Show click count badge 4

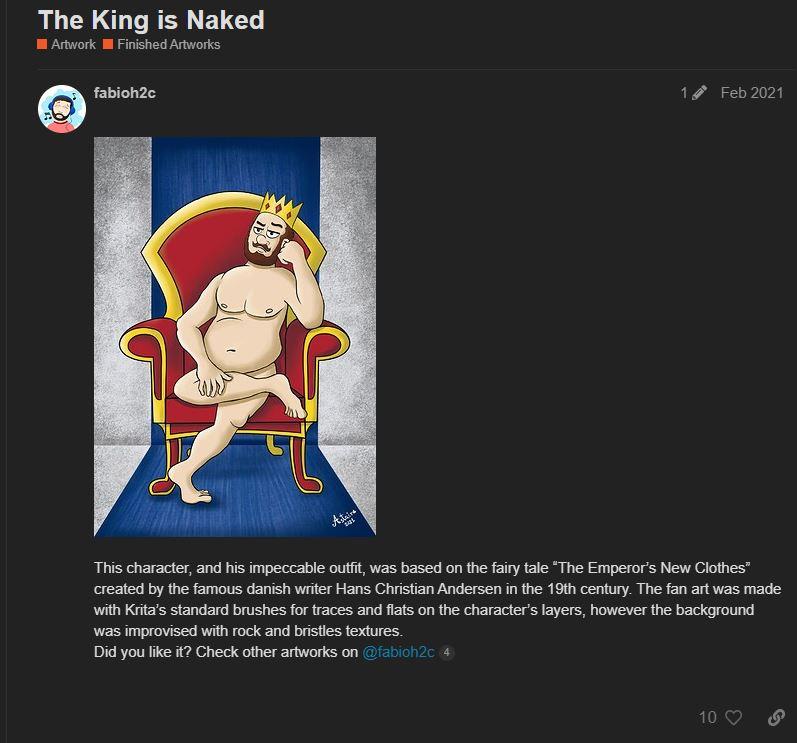[446, 652]
